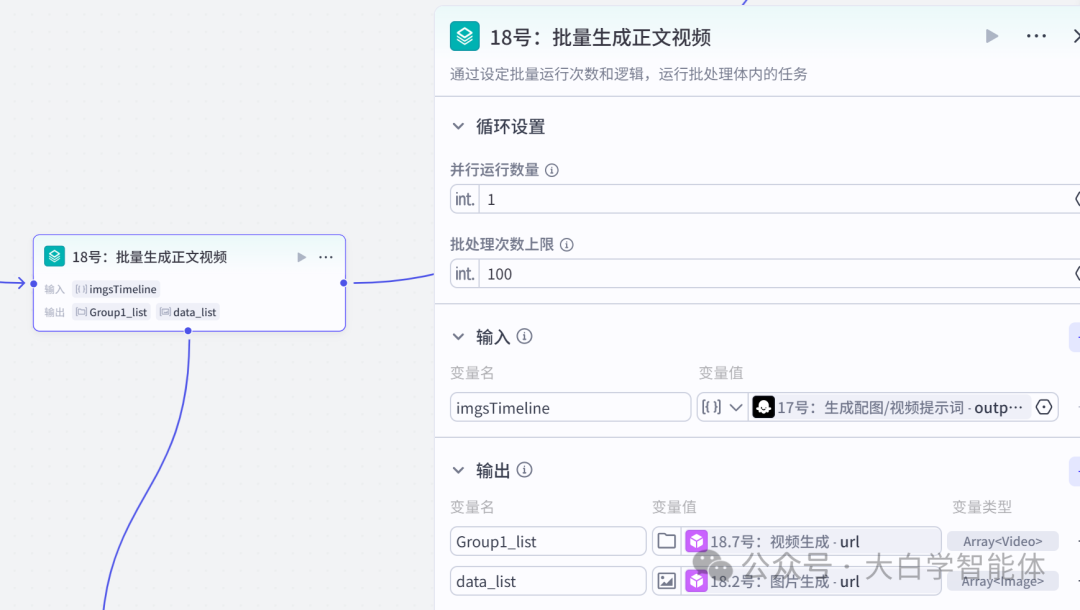Show info tooltip for 批处理次数上限

click(x=567, y=244)
